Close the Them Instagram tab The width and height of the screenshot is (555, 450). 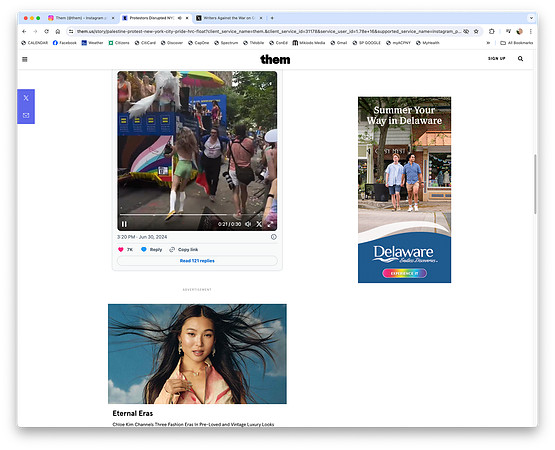[x=113, y=18]
